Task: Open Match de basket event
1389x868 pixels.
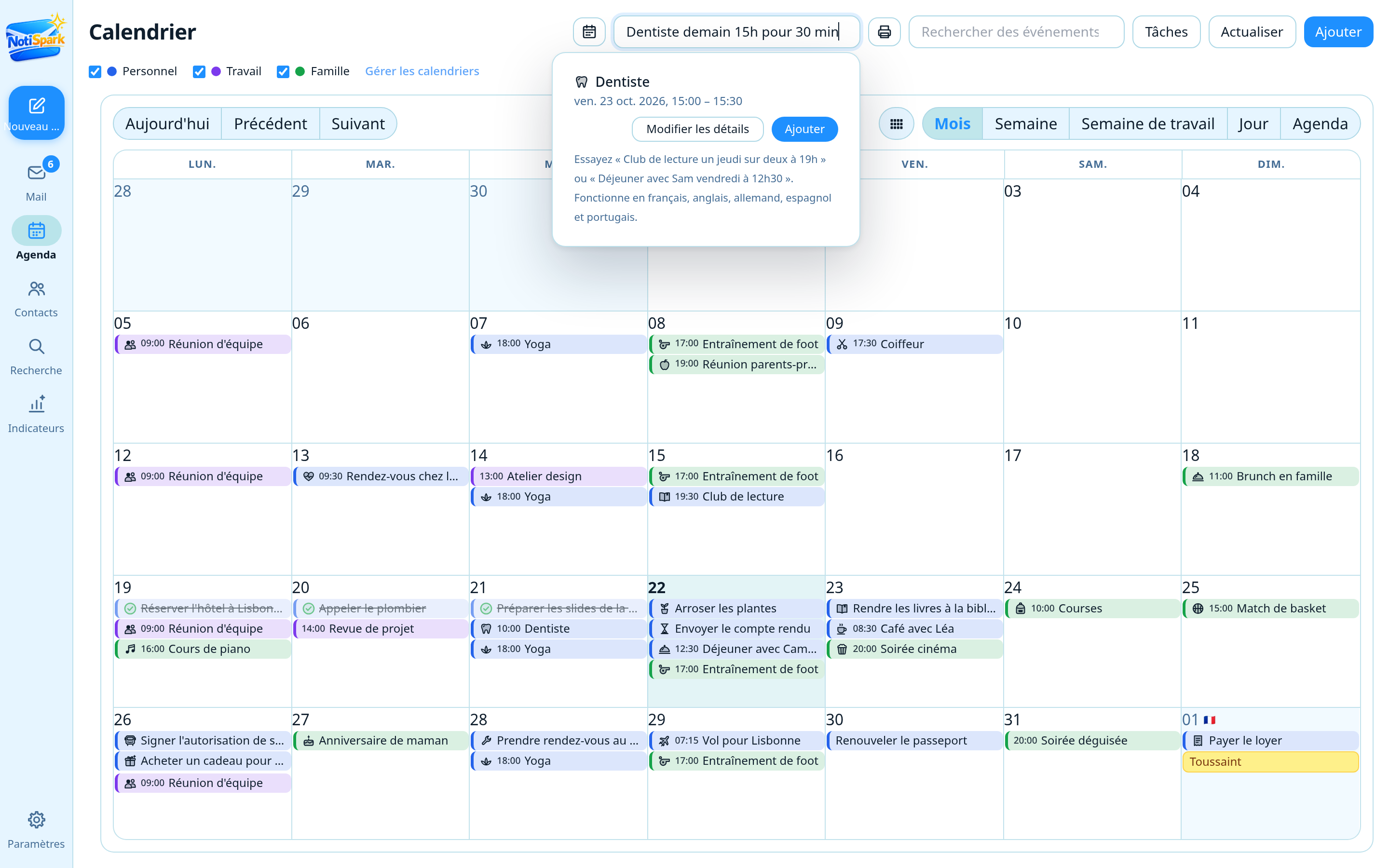Action: pyautogui.click(x=1270, y=609)
